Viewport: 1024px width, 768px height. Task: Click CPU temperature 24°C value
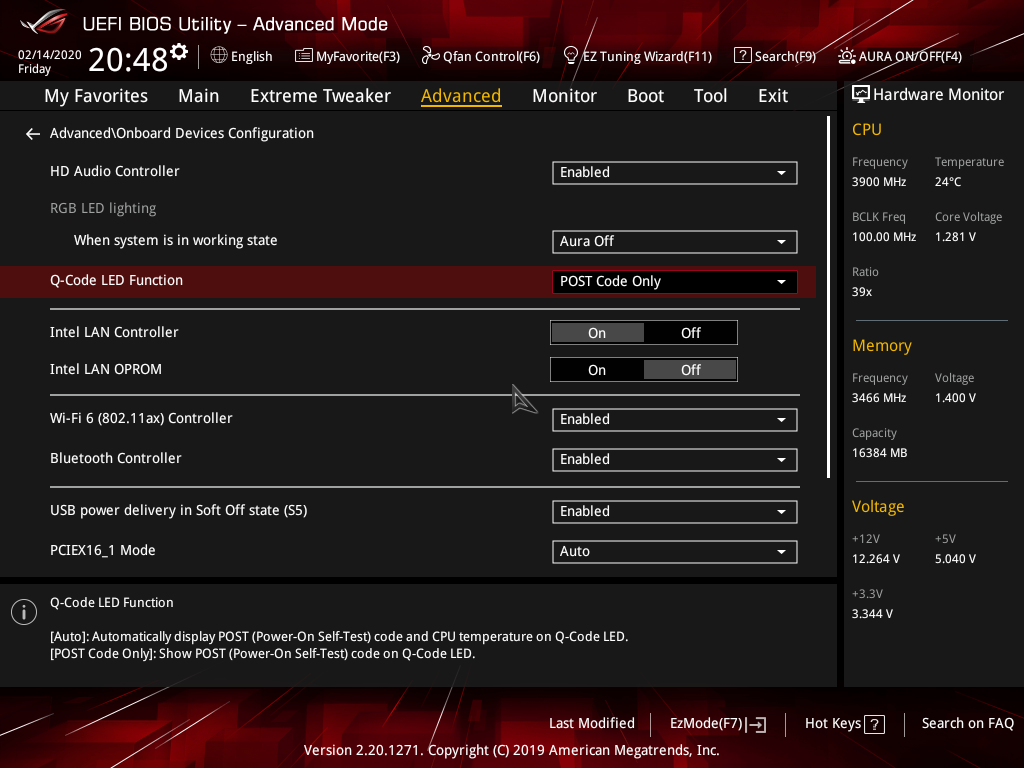click(x=948, y=182)
